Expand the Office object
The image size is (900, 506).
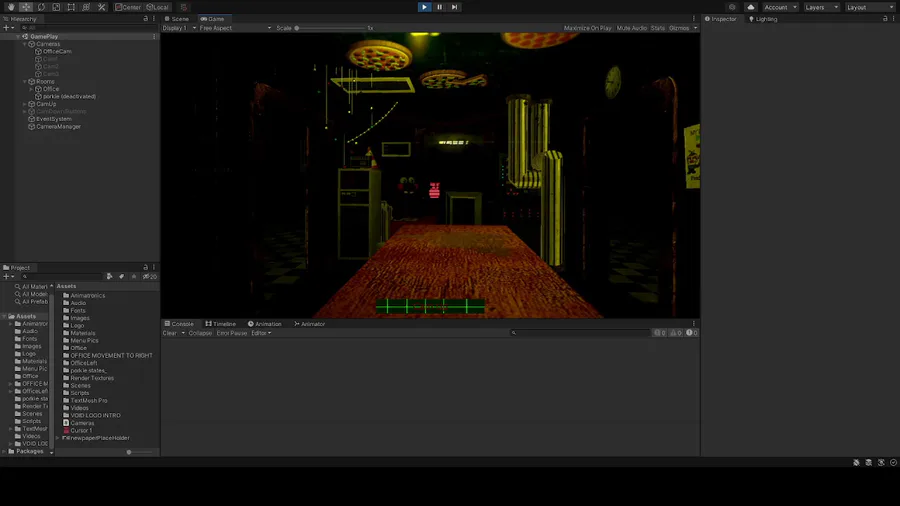[x=32, y=89]
